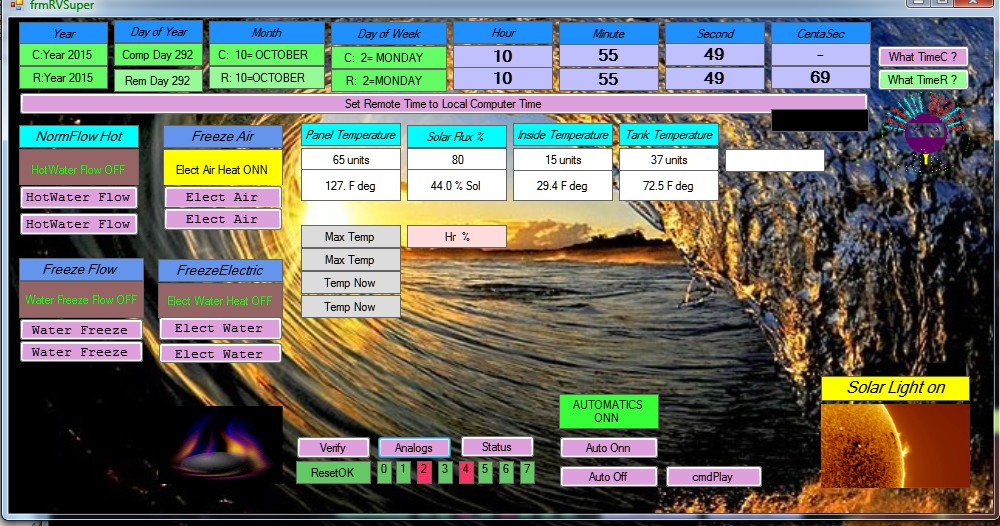Toggle the red bit indicator 2

424,472
